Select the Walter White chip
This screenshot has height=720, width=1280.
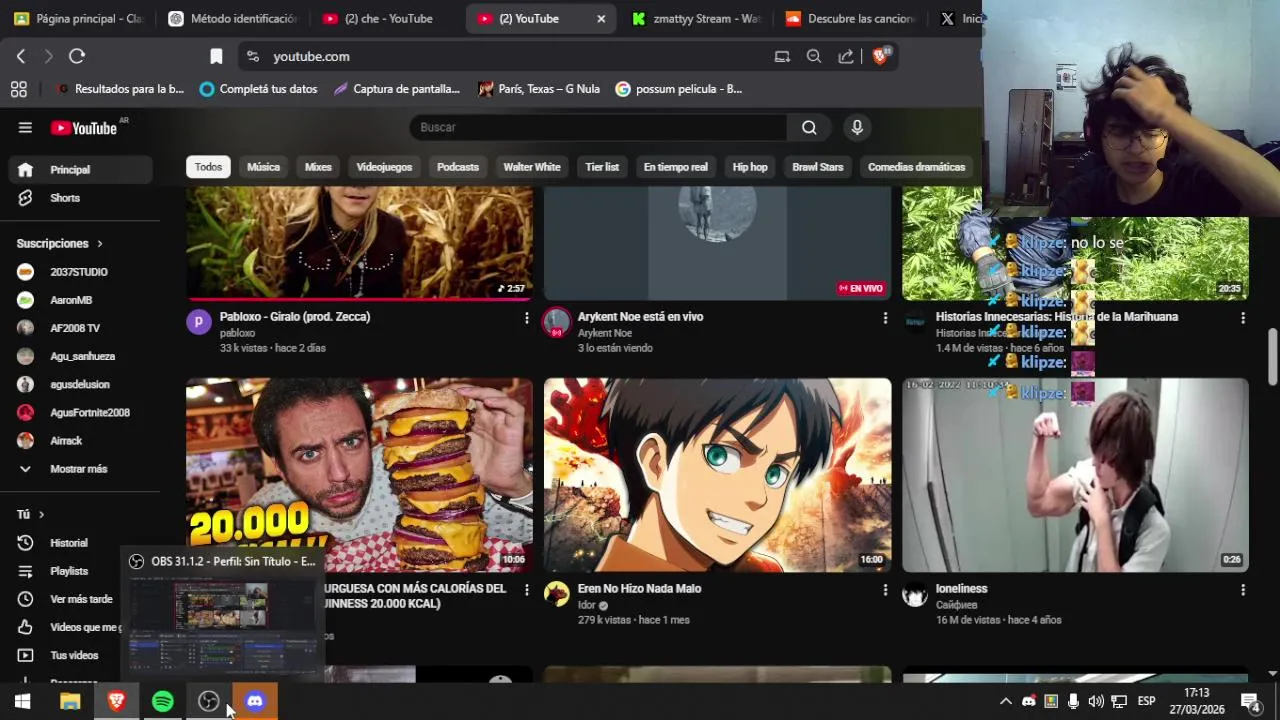coord(532,167)
